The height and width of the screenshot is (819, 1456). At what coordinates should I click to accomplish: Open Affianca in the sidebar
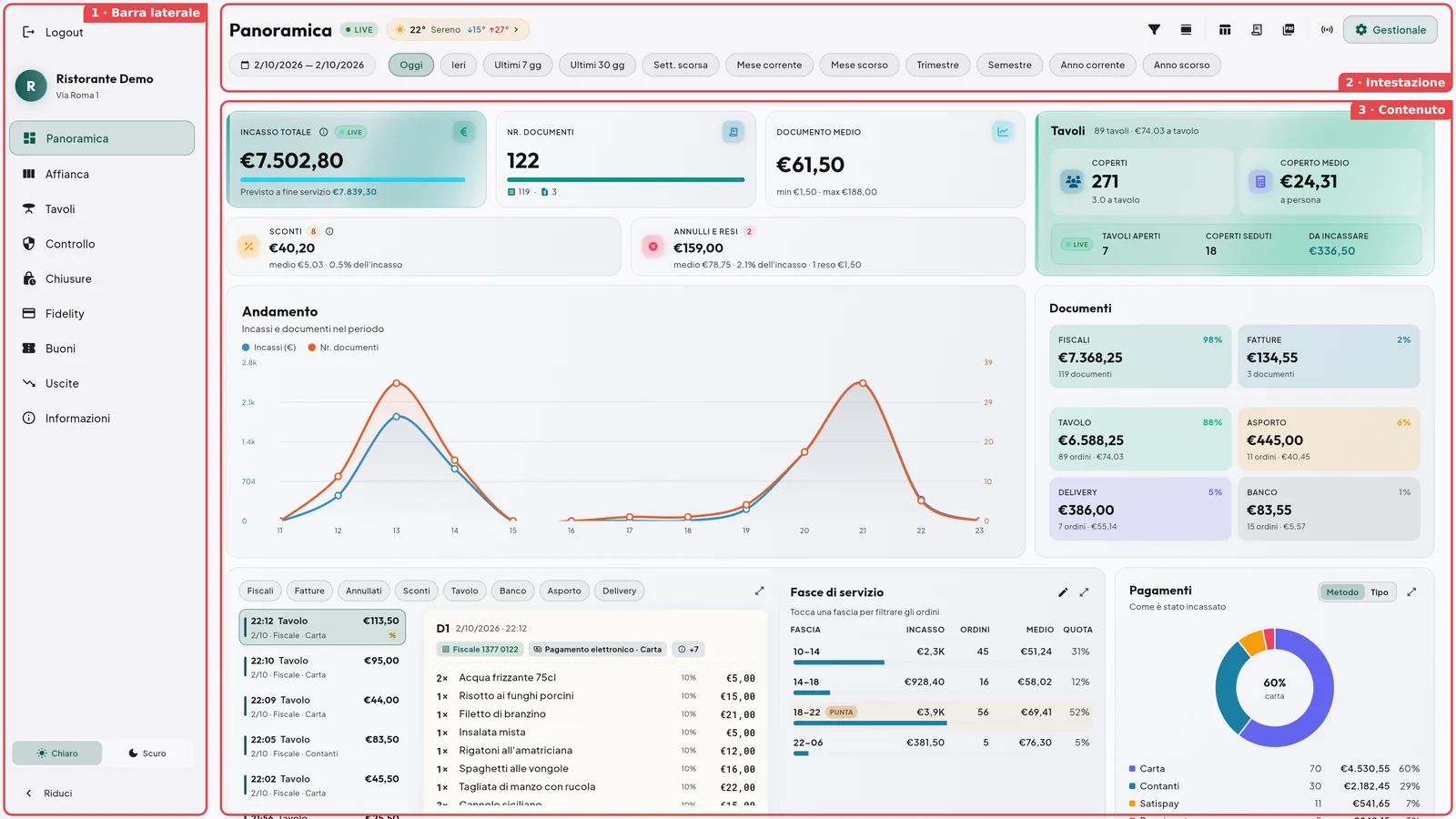102,174
